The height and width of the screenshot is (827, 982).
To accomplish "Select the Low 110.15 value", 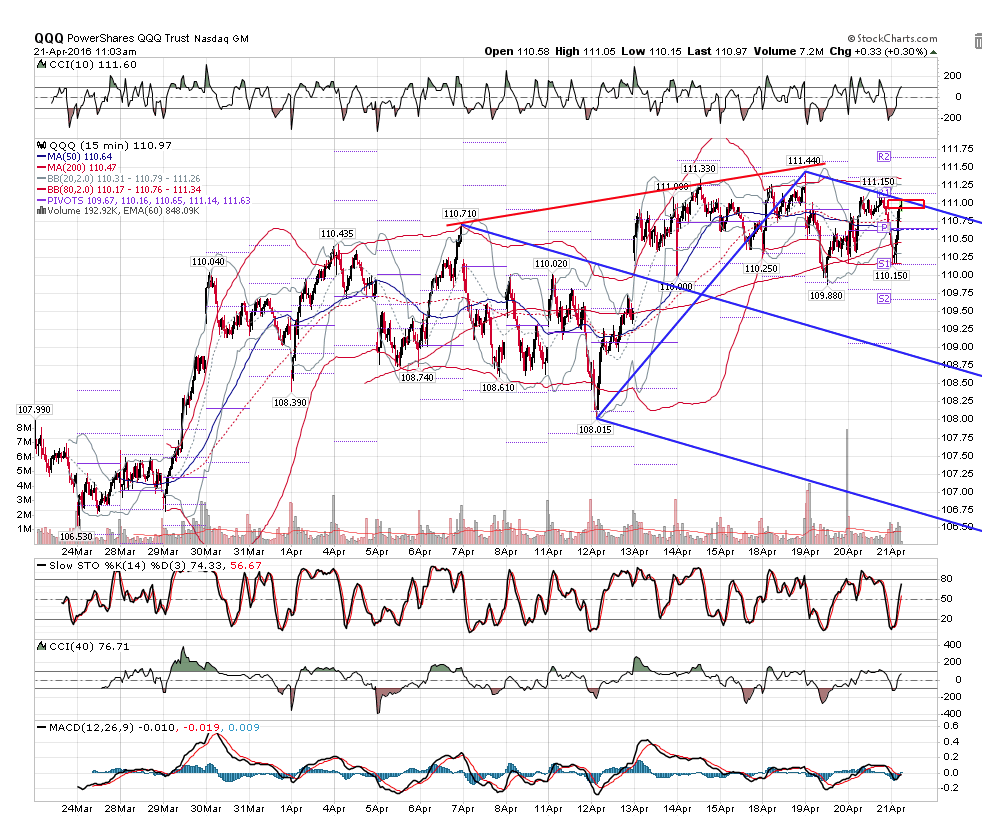I will tap(651, 51).
